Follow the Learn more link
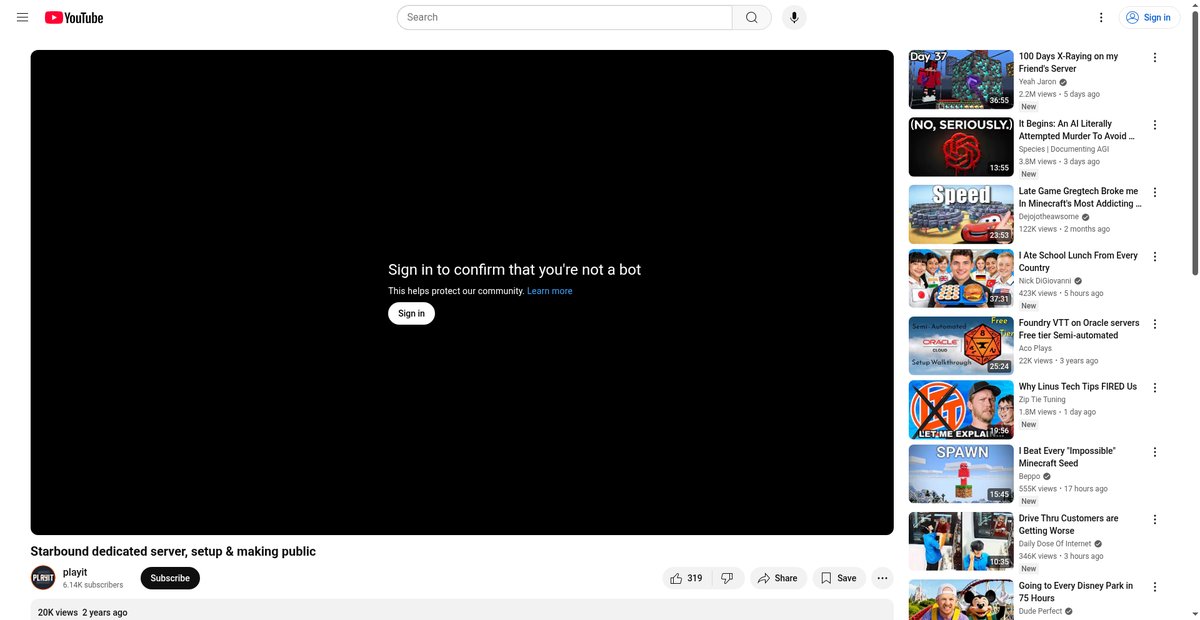Screen dimensions: 1200x620 550,291
